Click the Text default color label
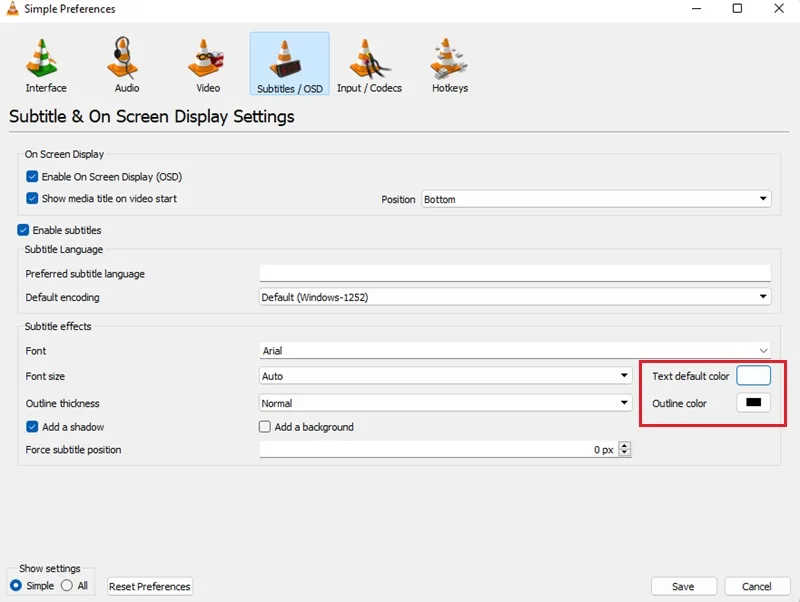This screenshot has height=602, width=800. 690,376
